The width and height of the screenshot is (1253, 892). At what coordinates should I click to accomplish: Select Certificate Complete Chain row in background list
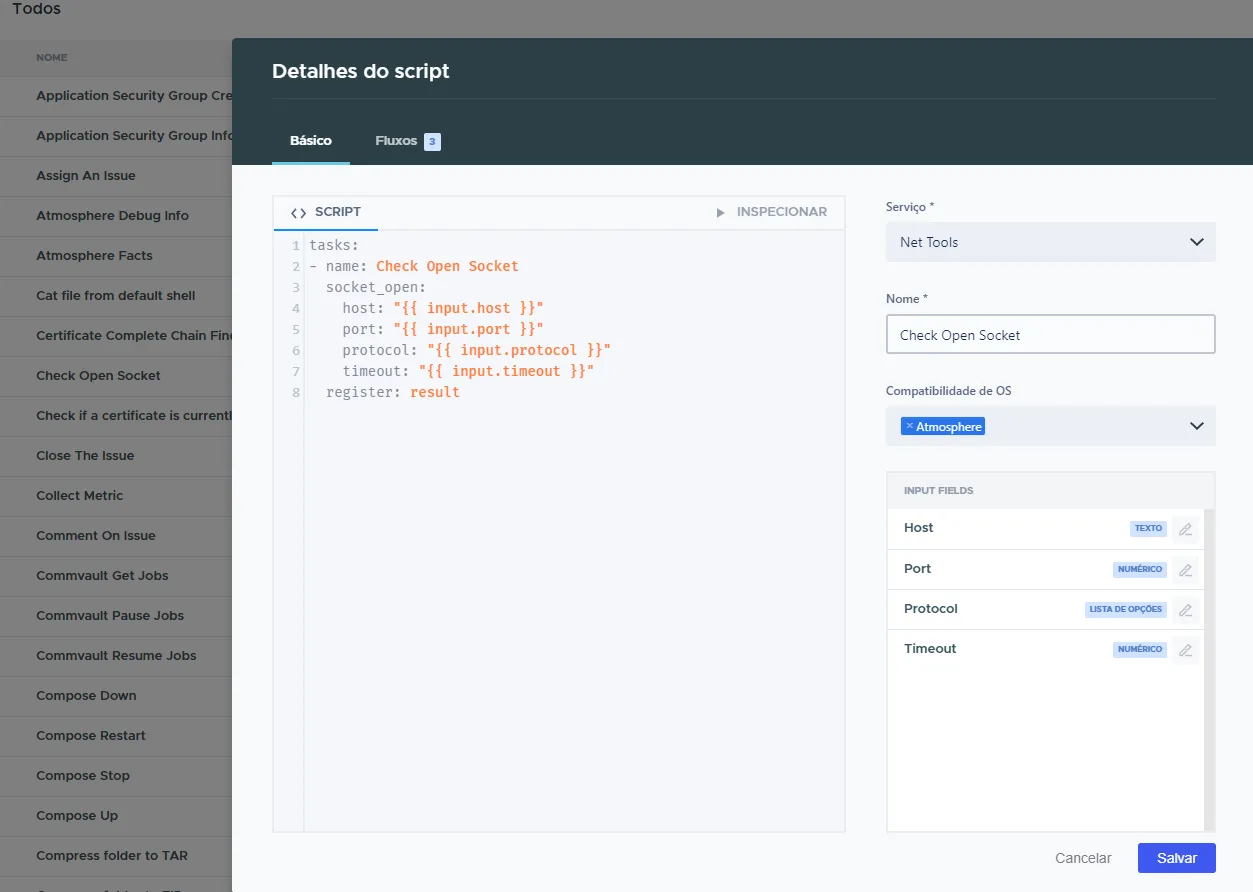pos(116,336)
